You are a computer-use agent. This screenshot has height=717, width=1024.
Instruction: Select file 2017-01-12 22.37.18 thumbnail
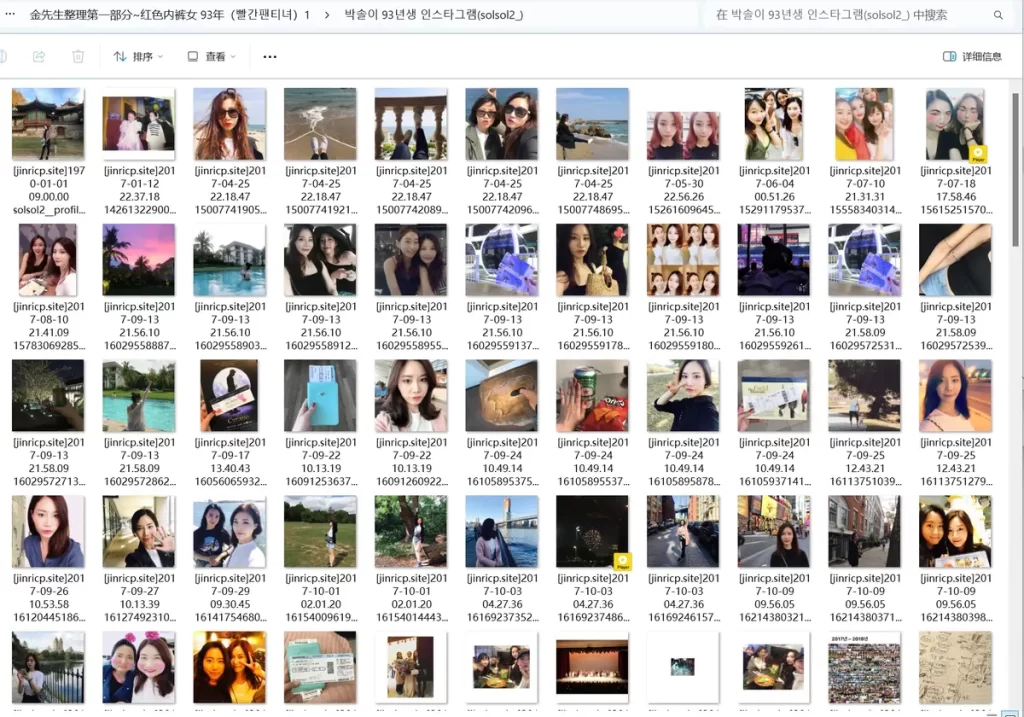[x=138, y=124]
